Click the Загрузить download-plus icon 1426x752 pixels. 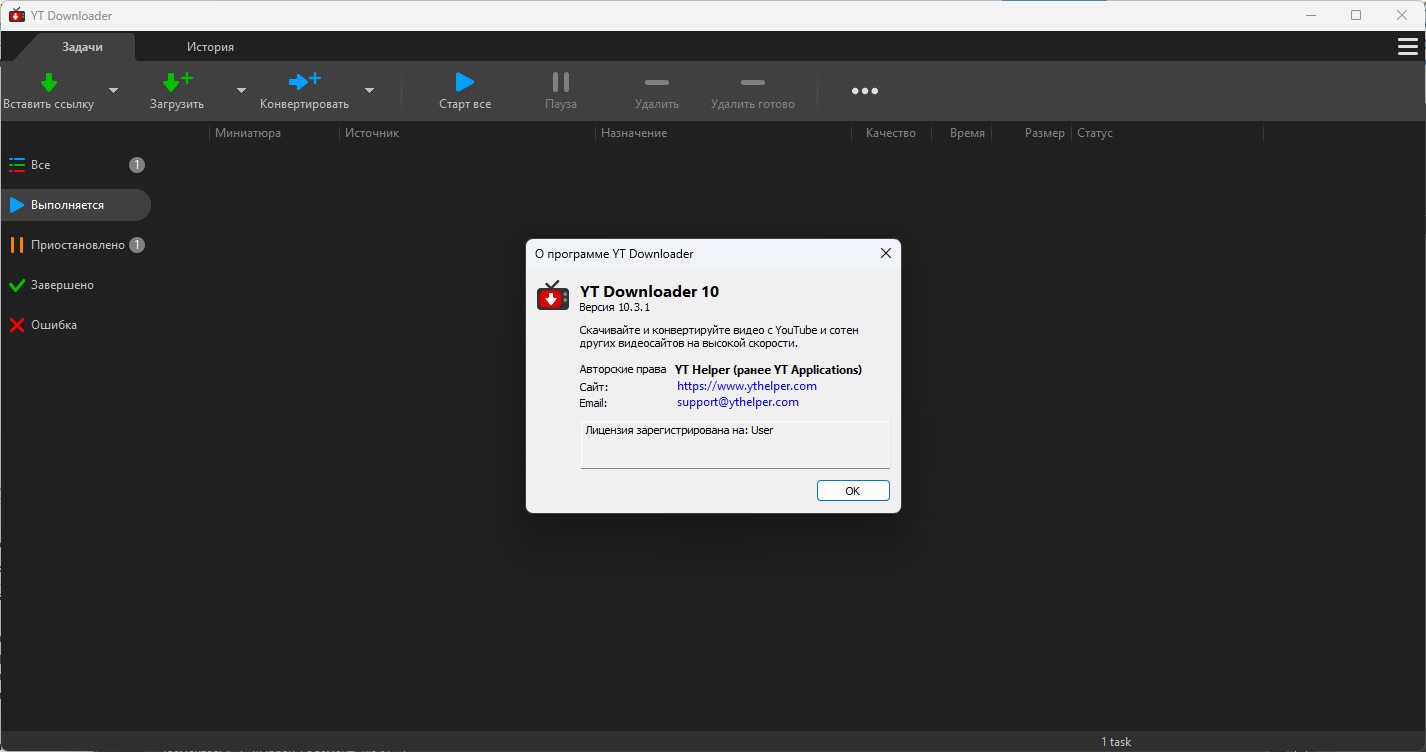(x=177, y=82)
